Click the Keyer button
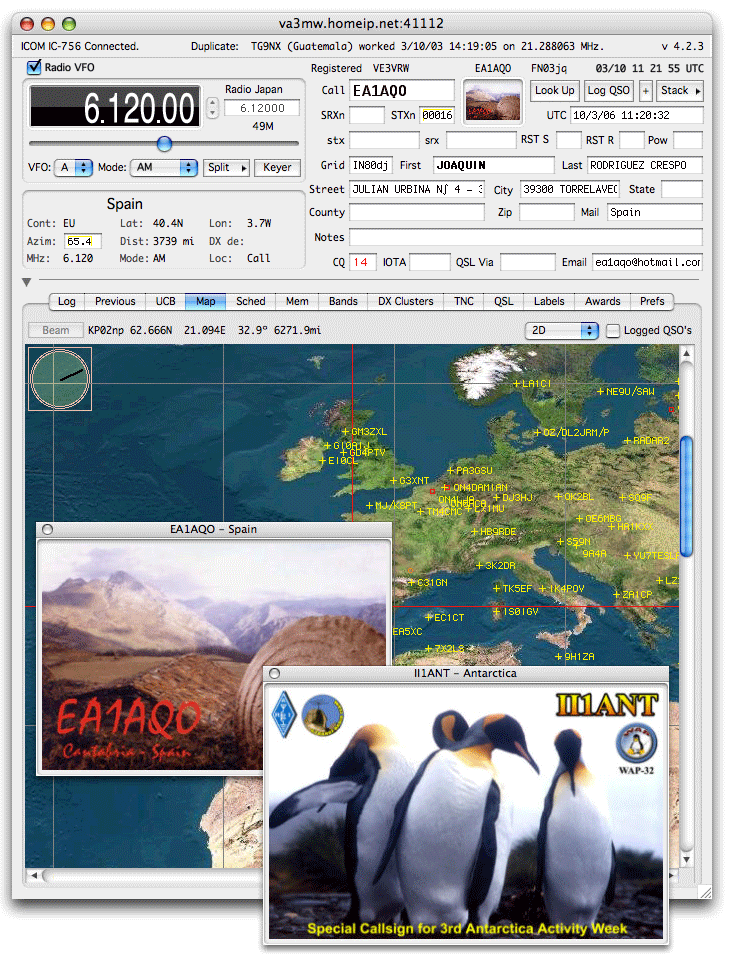733x963 pixels. coord(278,168)
